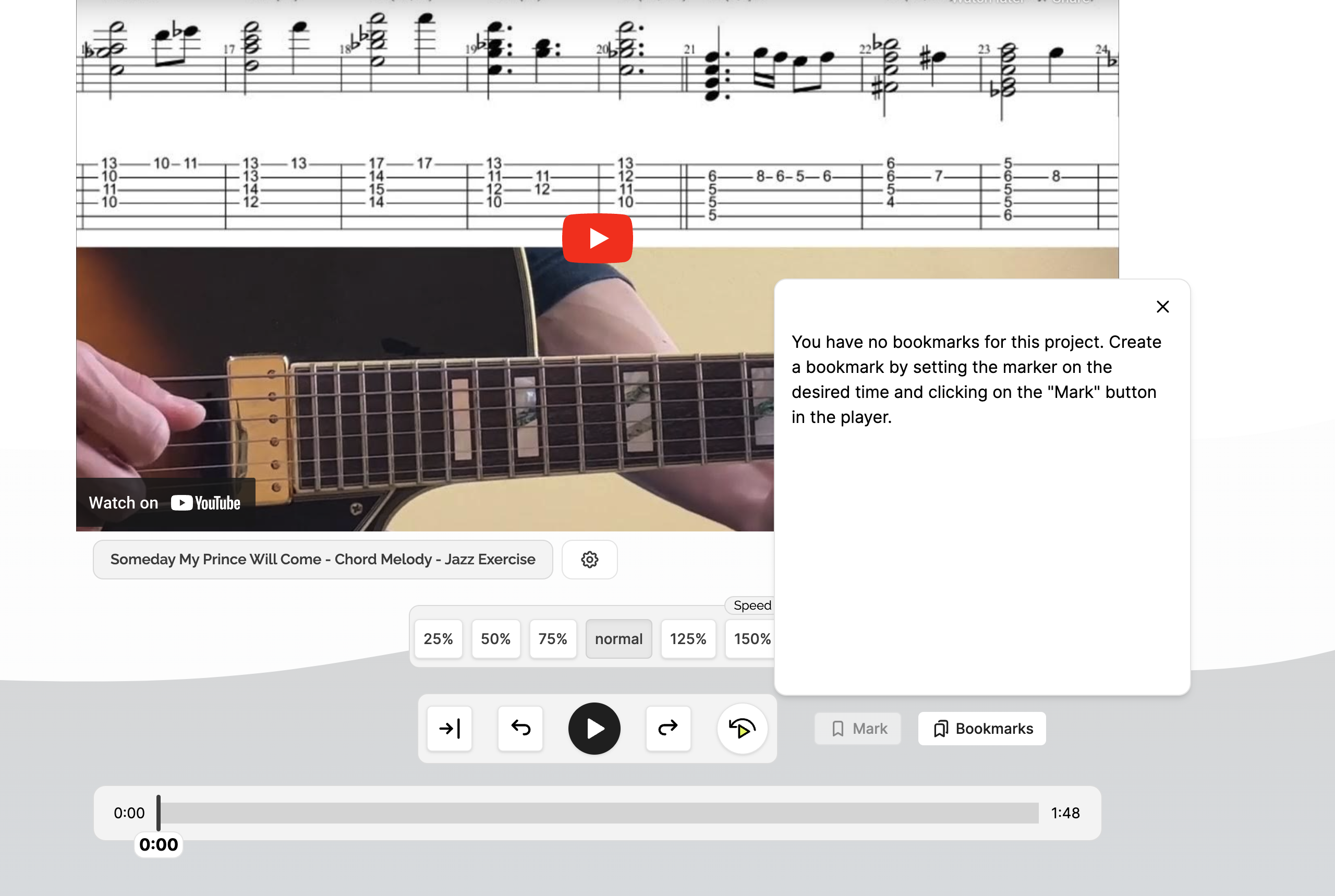Click the timeline progress bar
1335x896 pixels.
pos(598,813)
